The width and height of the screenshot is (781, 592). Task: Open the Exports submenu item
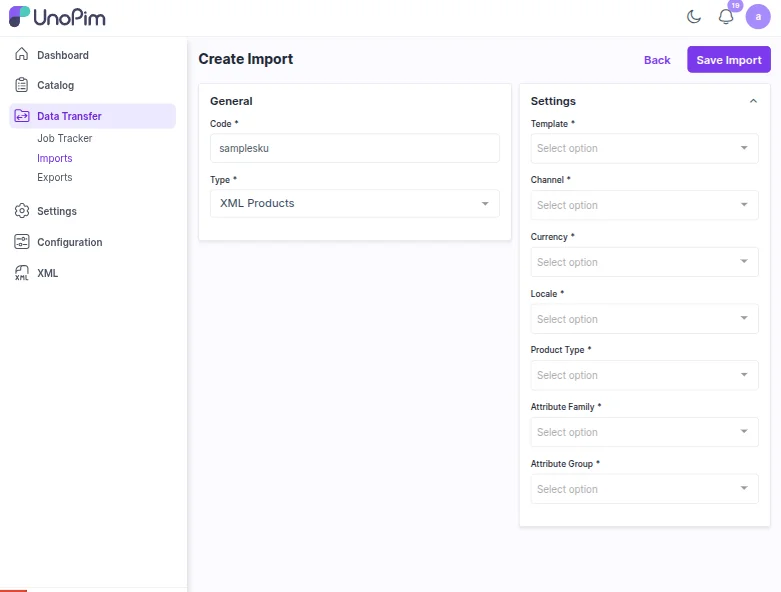tap(55, 177)
